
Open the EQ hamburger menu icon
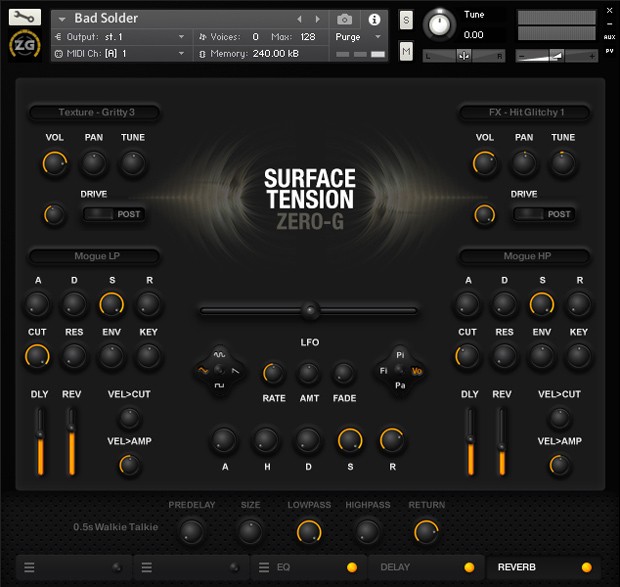[x=264, y=567]
